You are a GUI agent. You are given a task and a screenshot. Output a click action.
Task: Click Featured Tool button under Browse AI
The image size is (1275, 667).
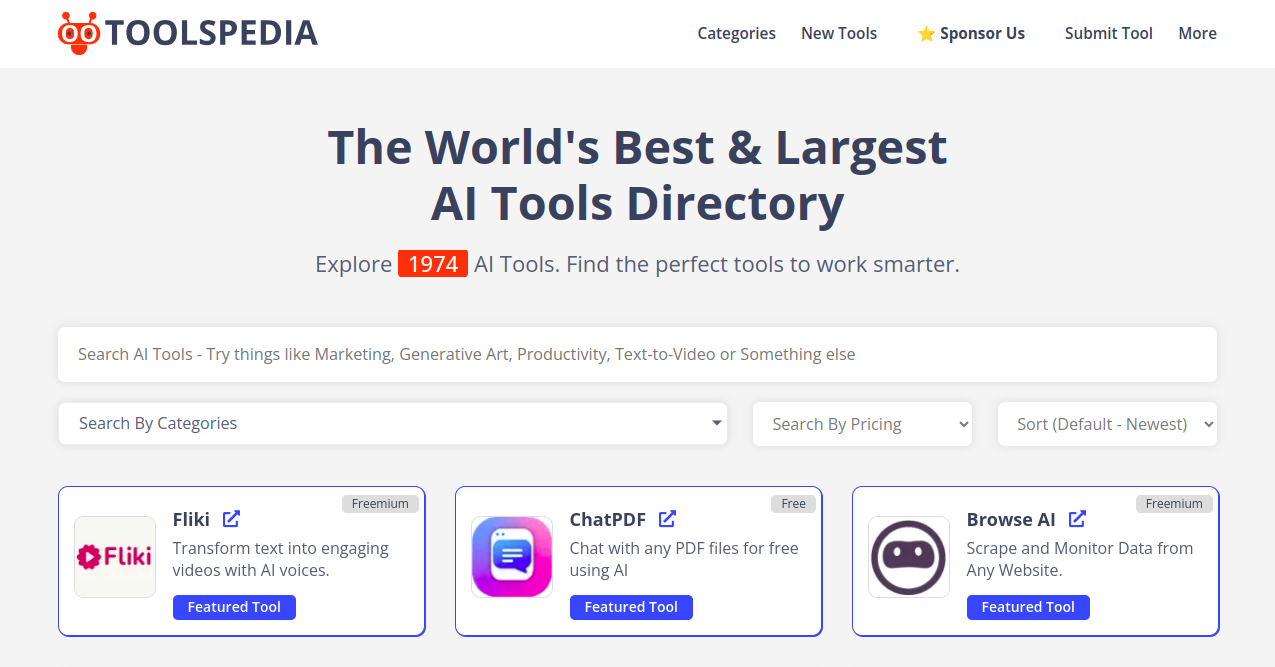(x=1028, y=607)
